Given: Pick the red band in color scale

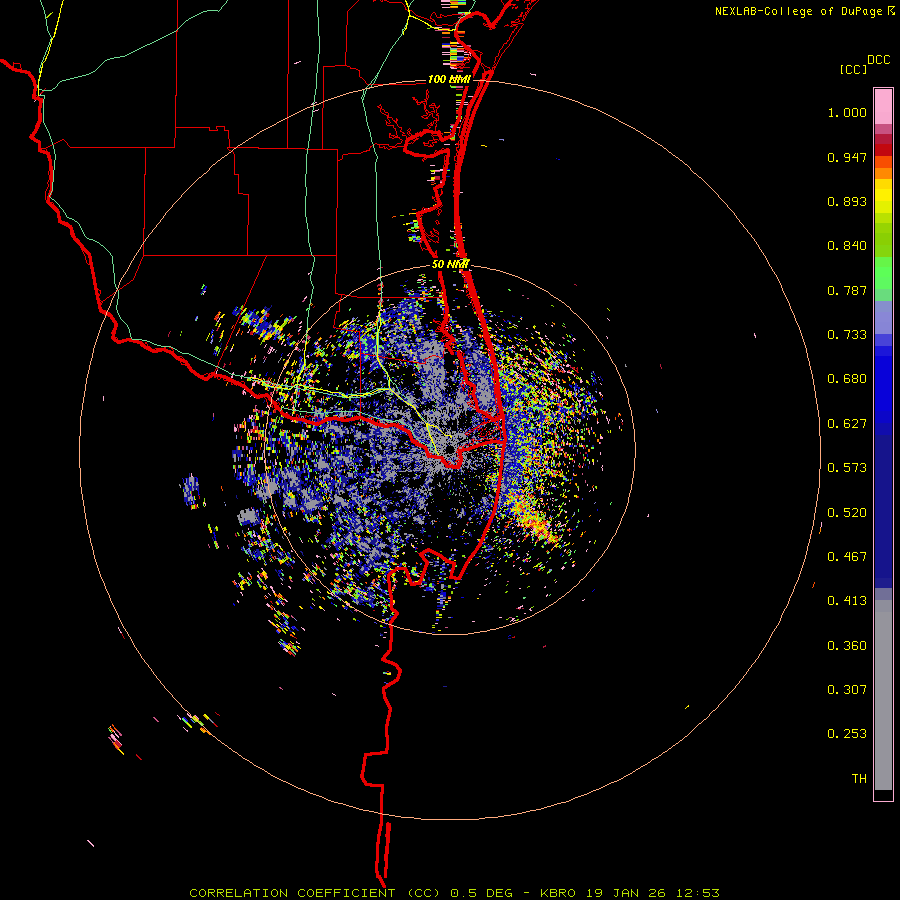Looking at the screenshot, I should 883,150.
